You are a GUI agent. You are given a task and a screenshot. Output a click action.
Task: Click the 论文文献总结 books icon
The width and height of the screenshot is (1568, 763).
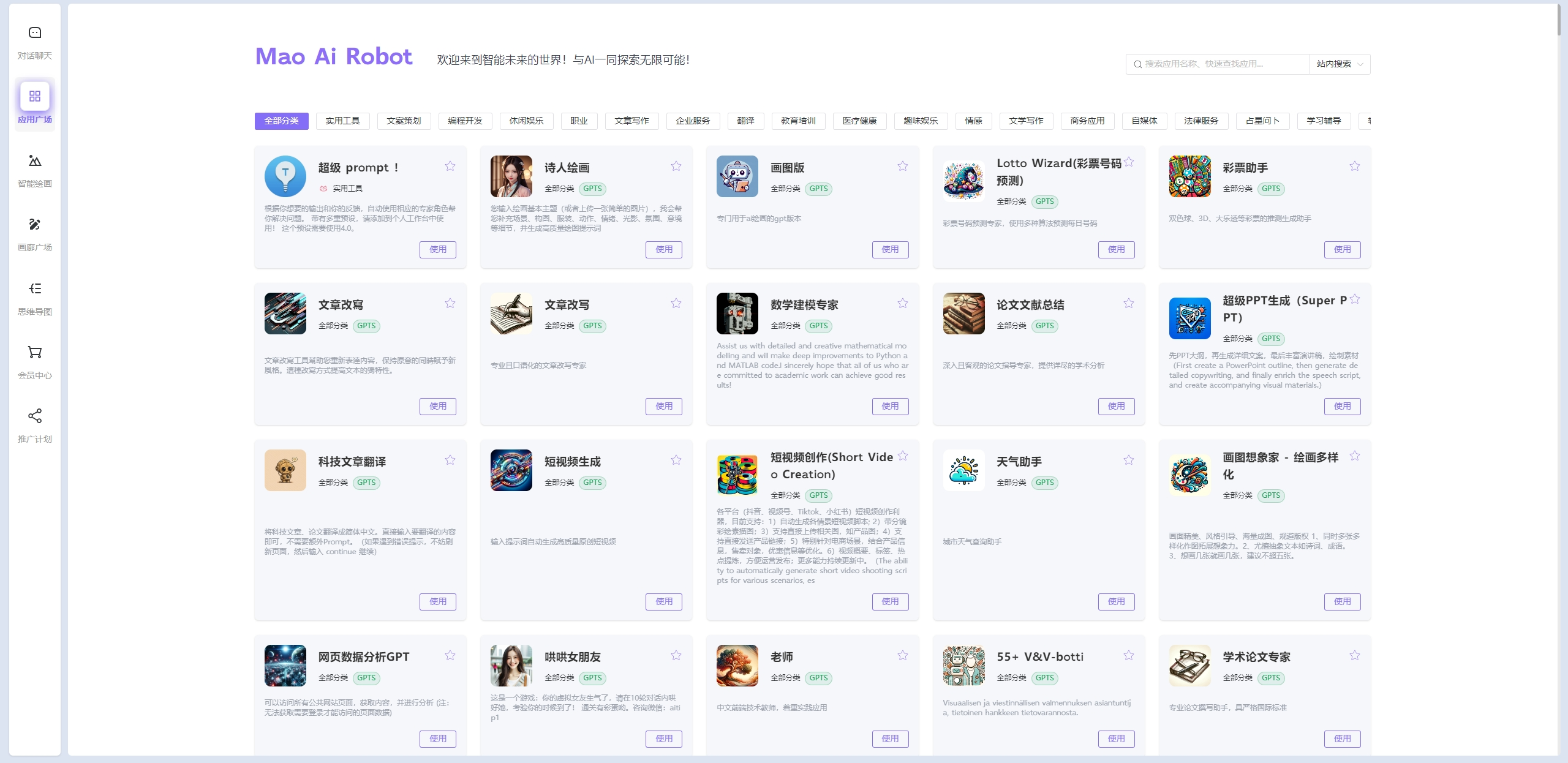point(964,314)
